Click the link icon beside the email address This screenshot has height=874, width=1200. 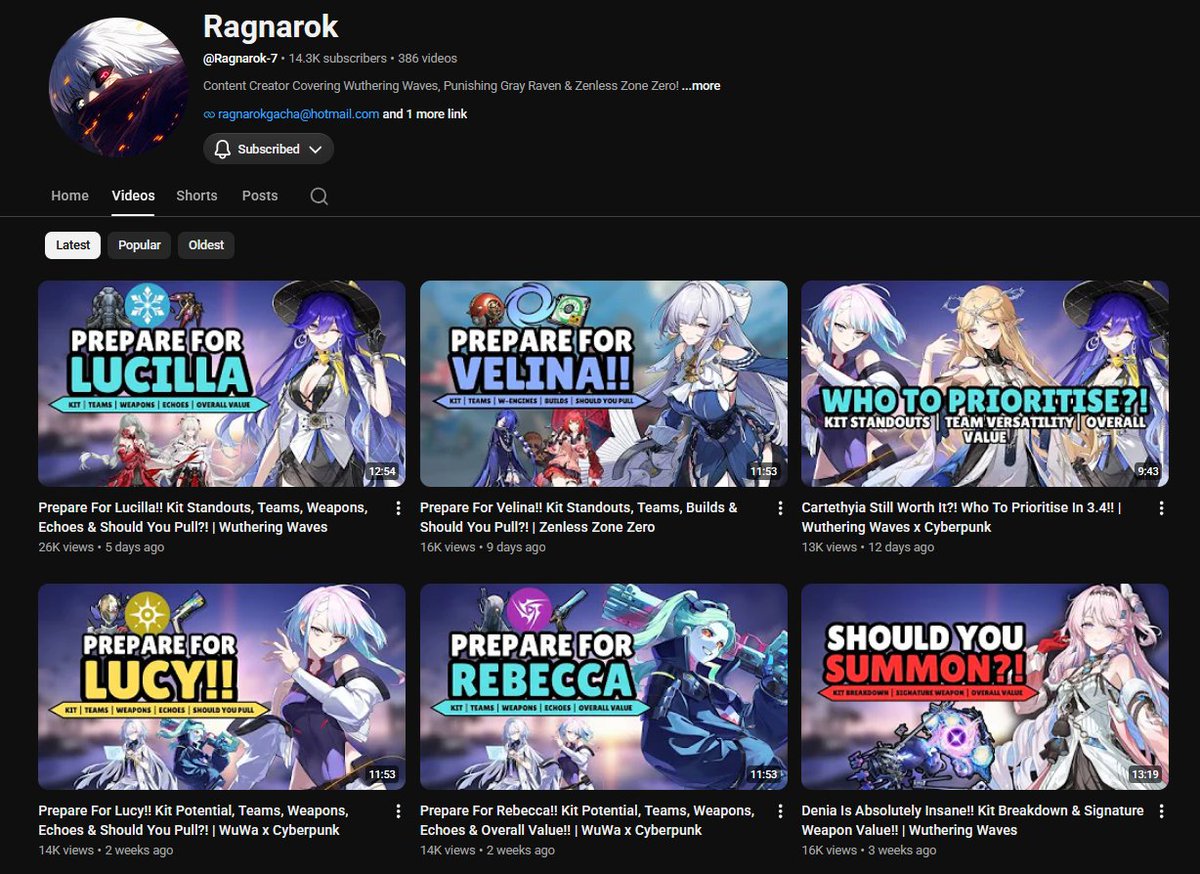pos(209,114)
